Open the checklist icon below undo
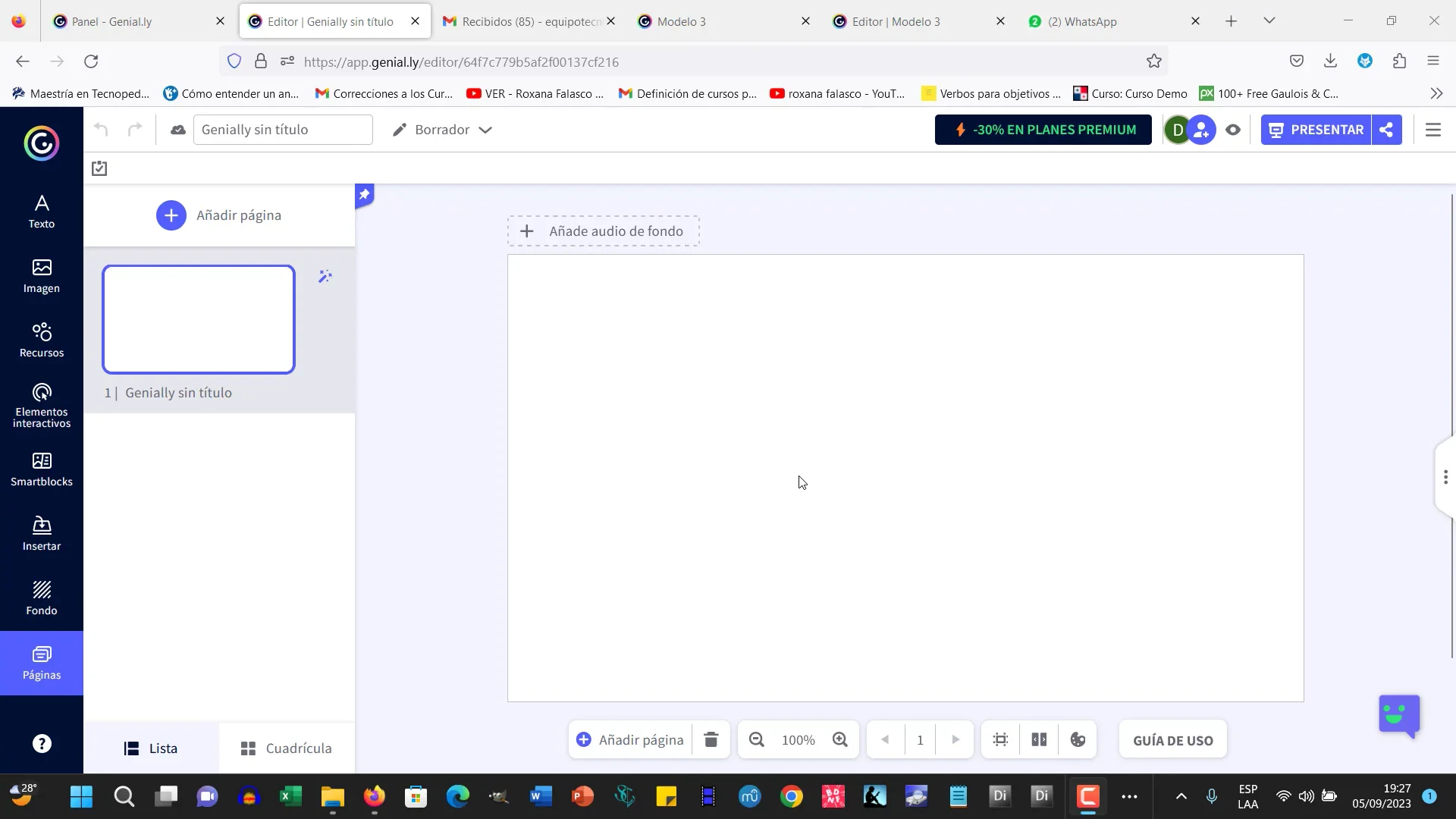 click(99, 168)
